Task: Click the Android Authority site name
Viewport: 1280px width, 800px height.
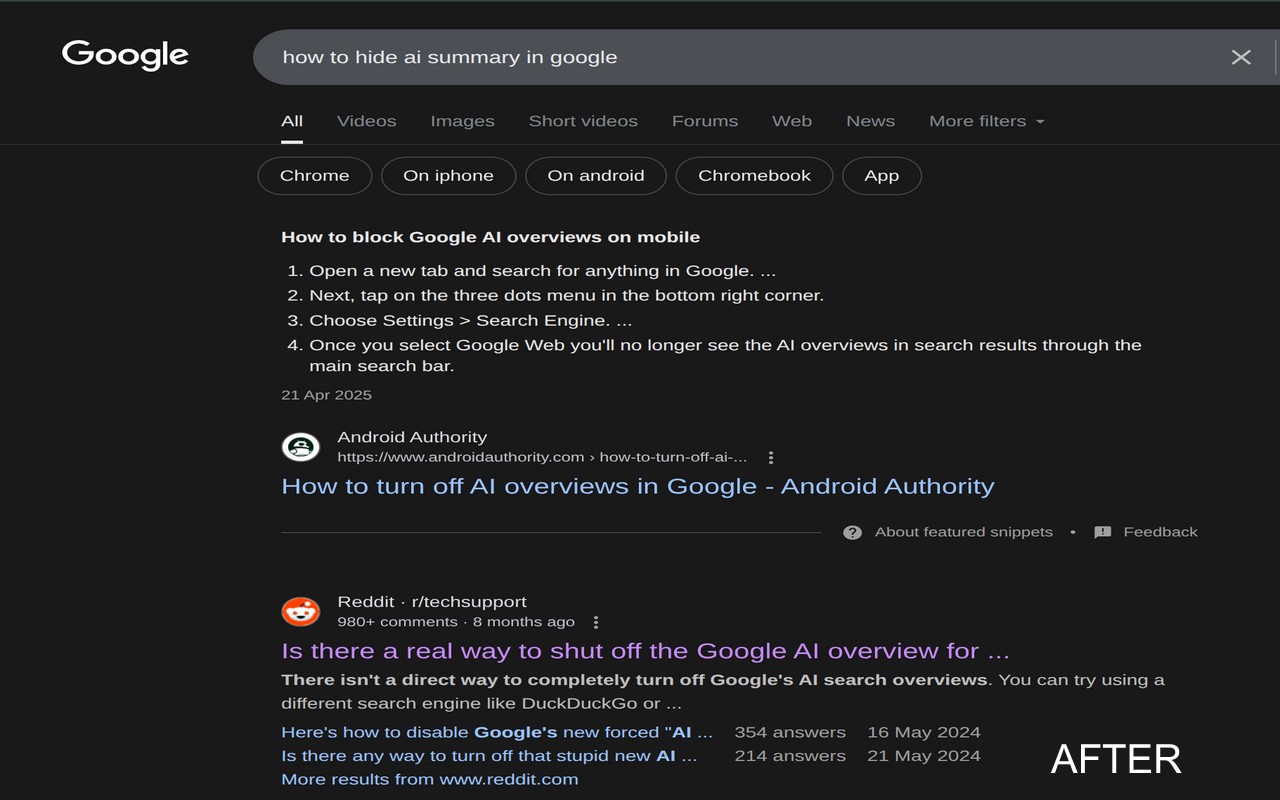Action: (412, 437)
